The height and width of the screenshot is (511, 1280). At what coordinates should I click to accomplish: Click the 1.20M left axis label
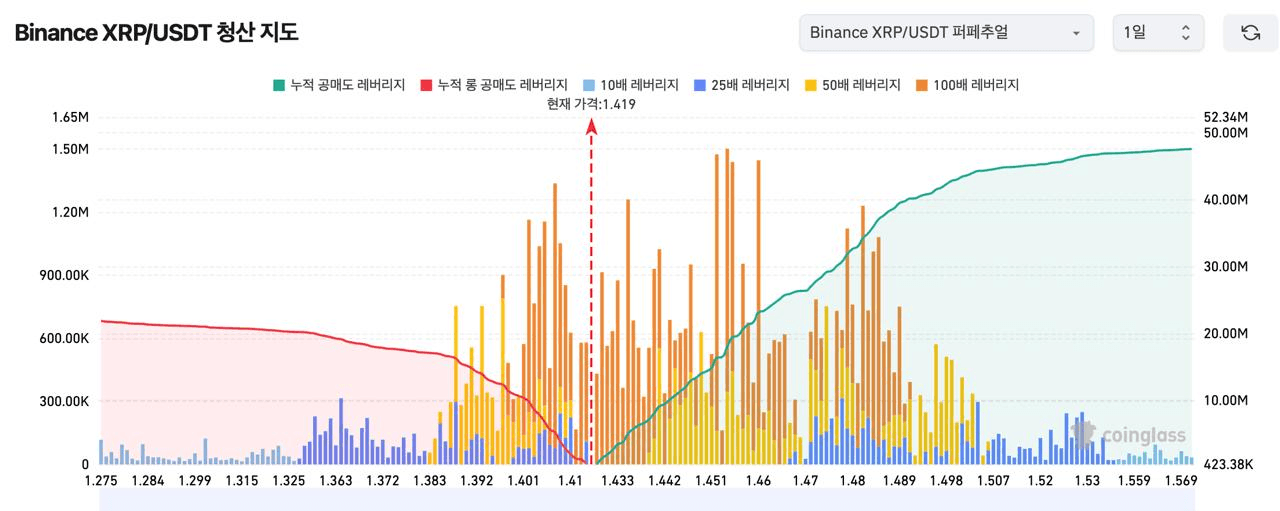click(x=70, y=212)
